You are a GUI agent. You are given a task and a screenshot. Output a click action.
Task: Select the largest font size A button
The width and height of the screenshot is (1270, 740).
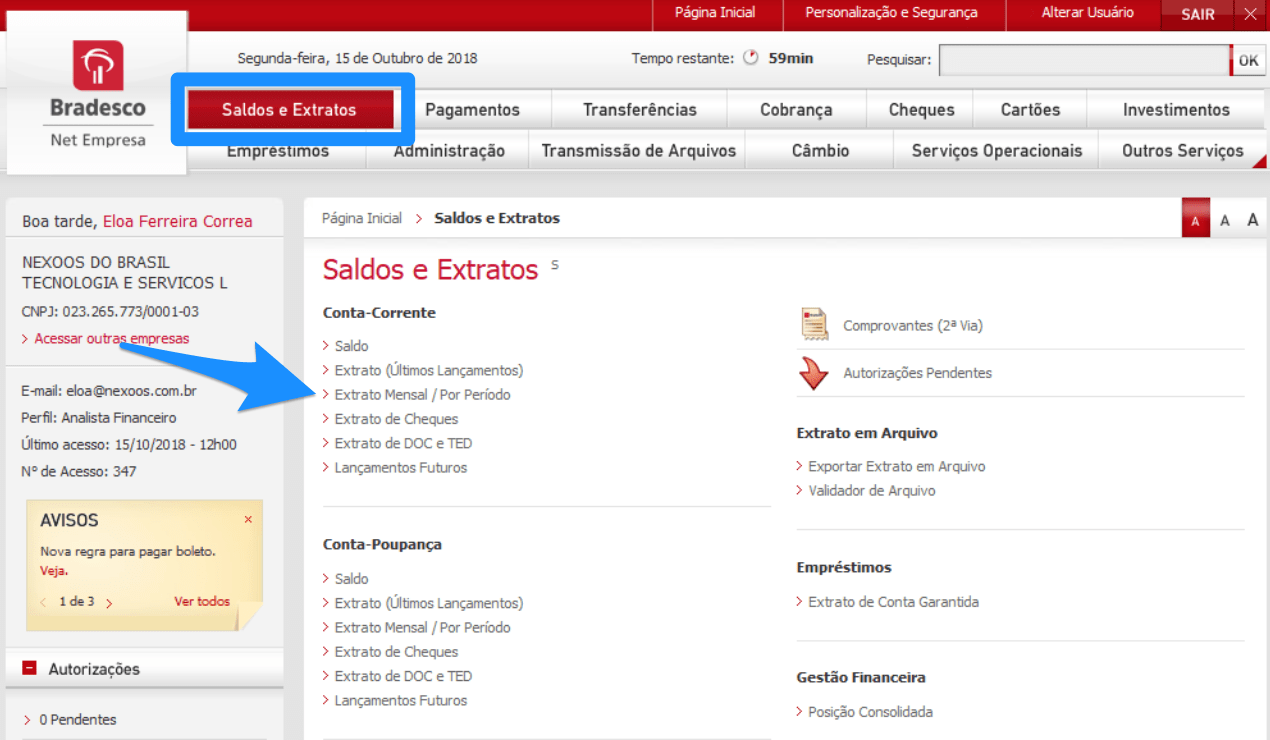tap(1252, 220)
